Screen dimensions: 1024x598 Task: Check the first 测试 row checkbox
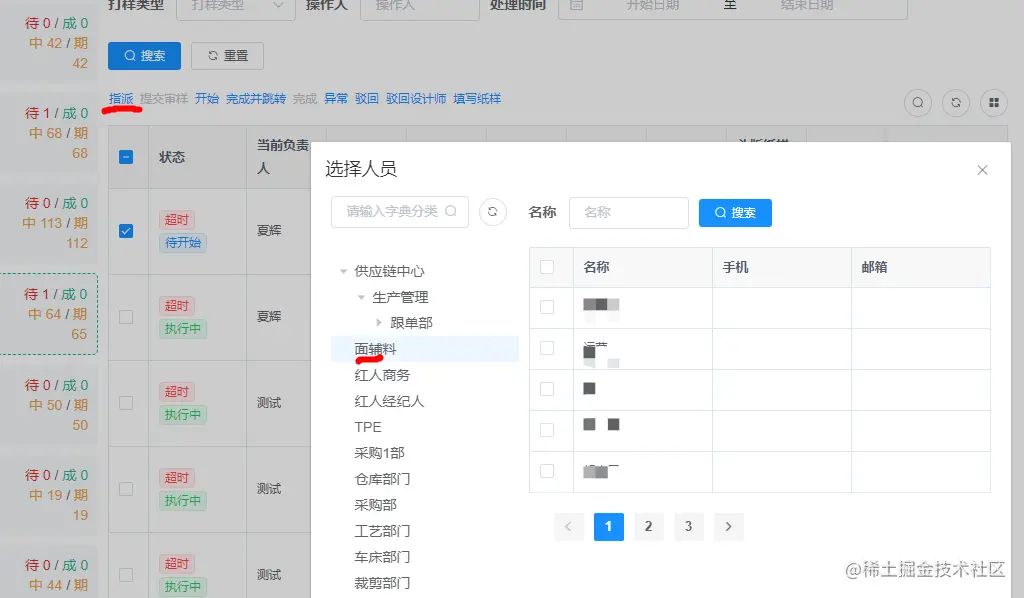coord(126,403)
